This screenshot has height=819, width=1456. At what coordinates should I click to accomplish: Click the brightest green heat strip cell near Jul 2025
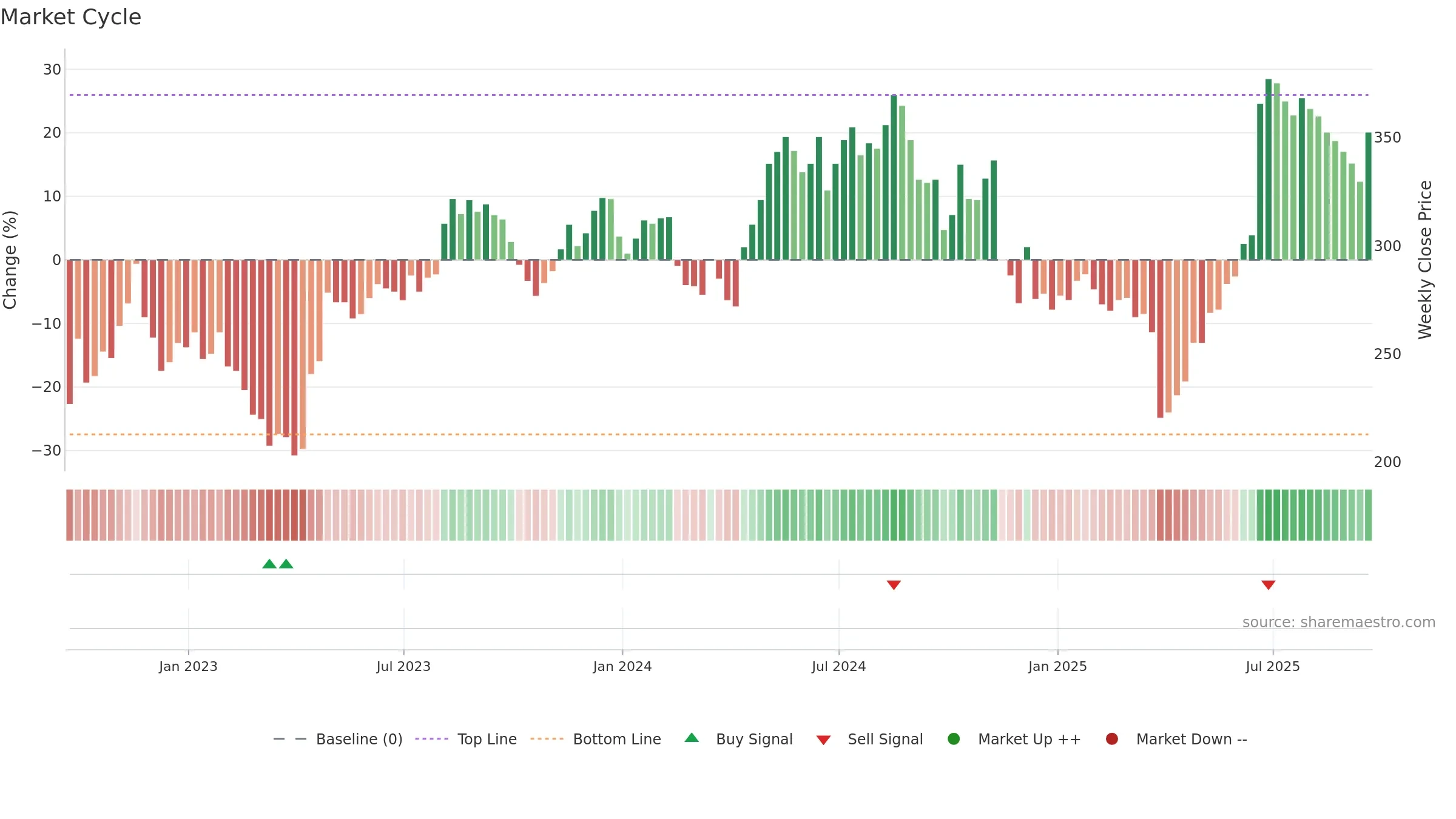click(1269, 515)
